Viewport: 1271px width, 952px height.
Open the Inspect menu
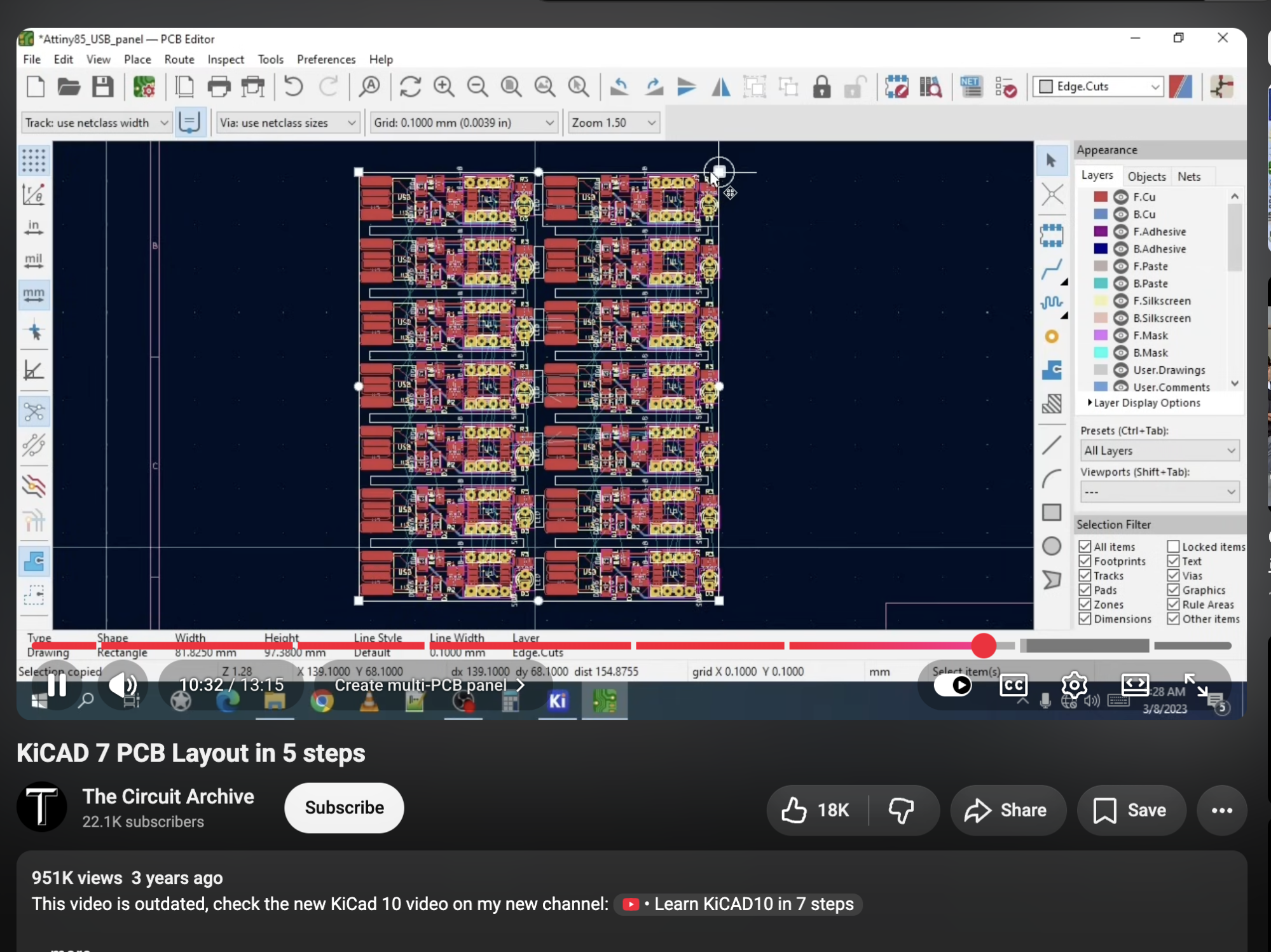[226, 59]
